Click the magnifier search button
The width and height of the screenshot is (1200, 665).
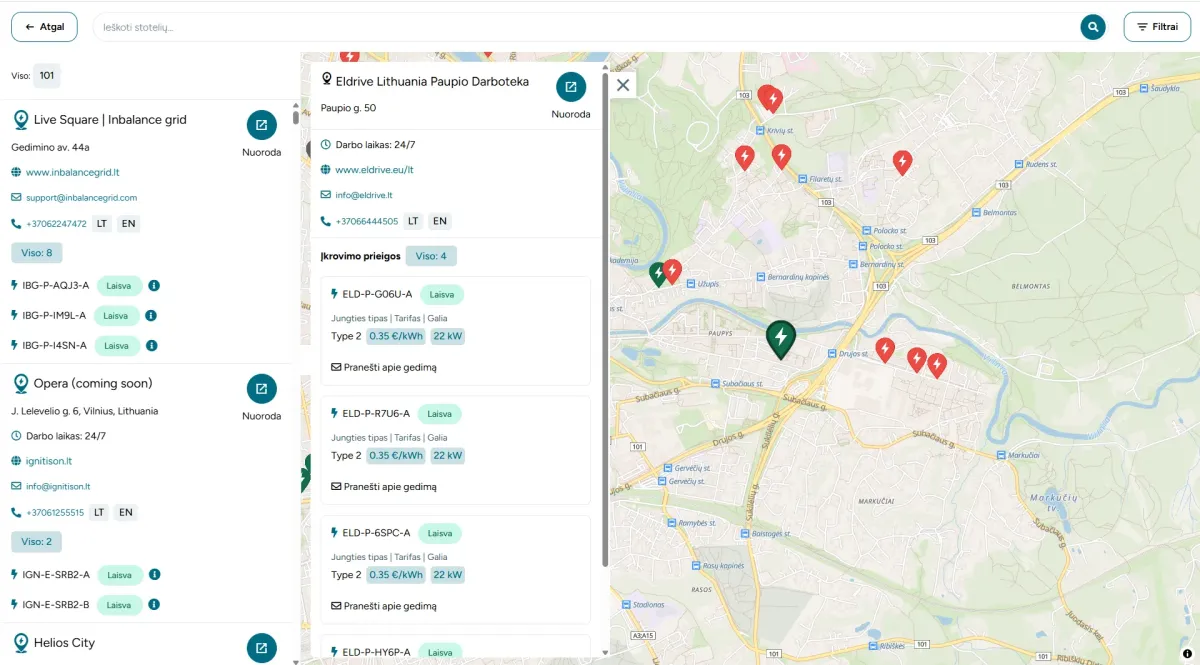pyautogui.click(x=1093, y=27)
